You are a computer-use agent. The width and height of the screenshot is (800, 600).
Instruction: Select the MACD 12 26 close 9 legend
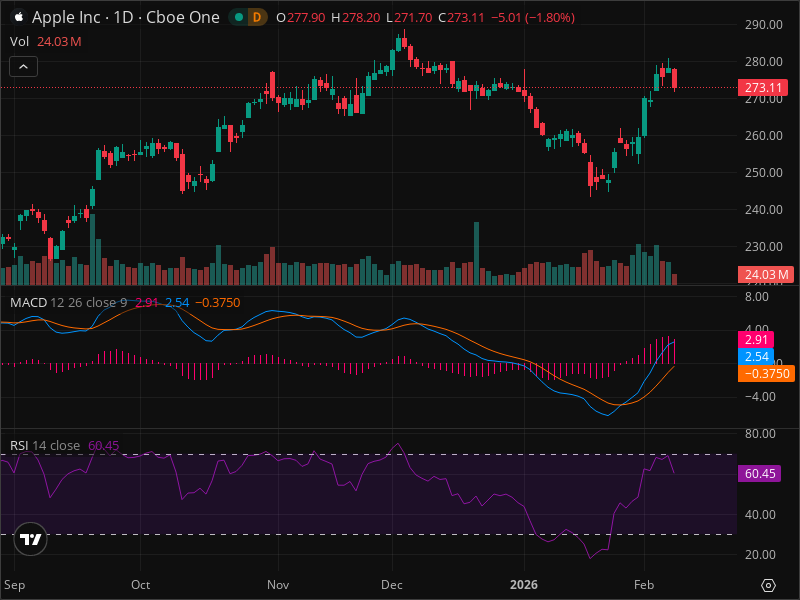[68, 303]
